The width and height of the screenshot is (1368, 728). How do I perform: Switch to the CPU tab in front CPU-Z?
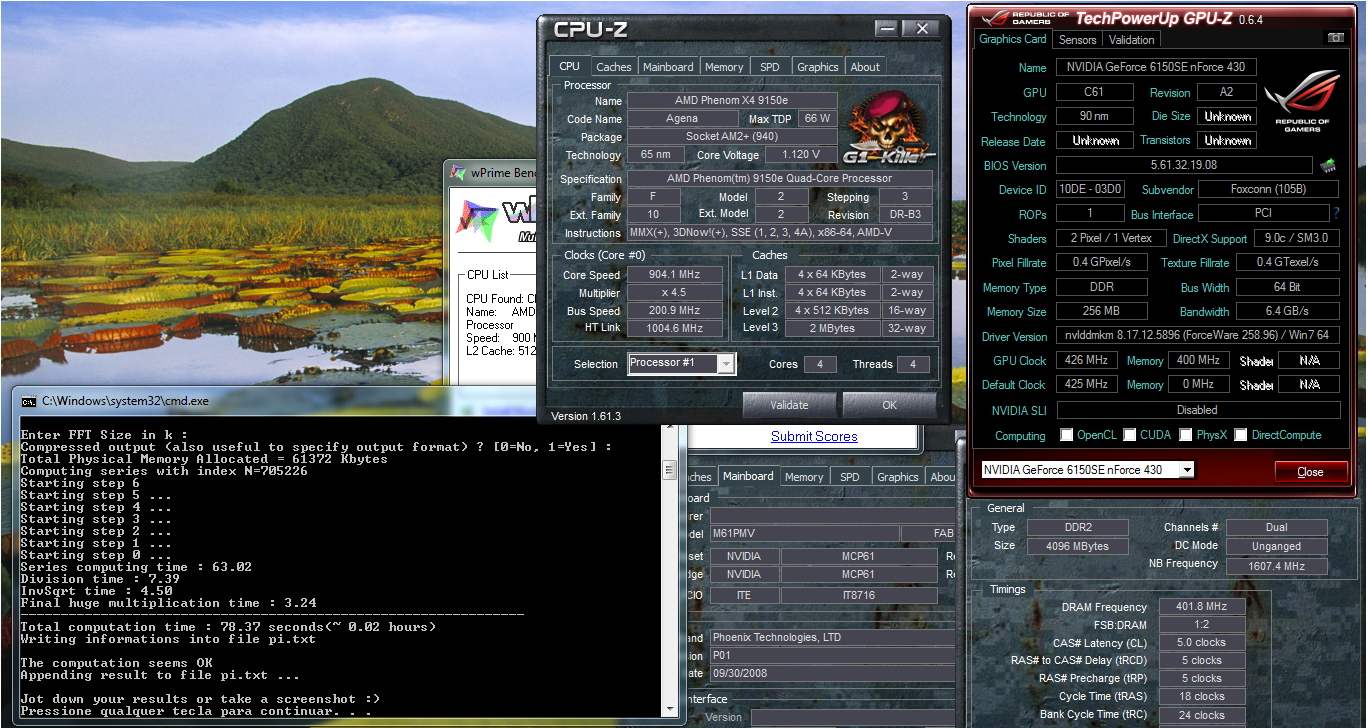pos(569,66)
